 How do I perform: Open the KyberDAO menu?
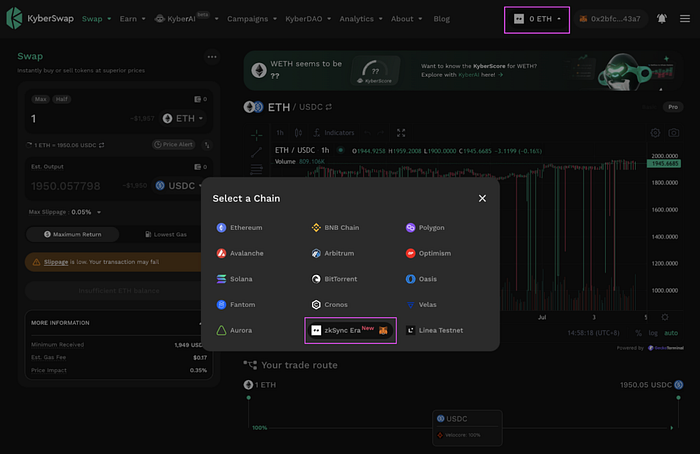308,19
